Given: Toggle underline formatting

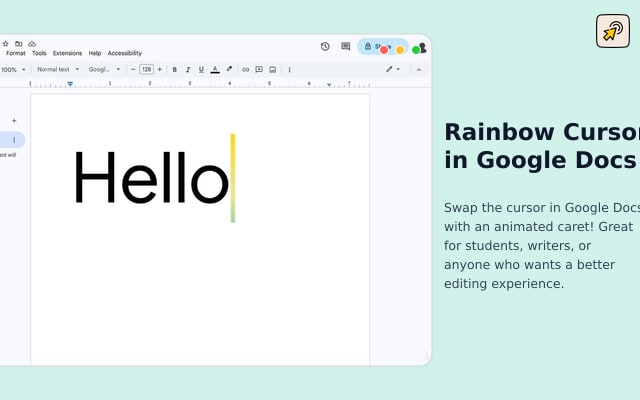Looking at the screenshot, I should coord(201,70).
